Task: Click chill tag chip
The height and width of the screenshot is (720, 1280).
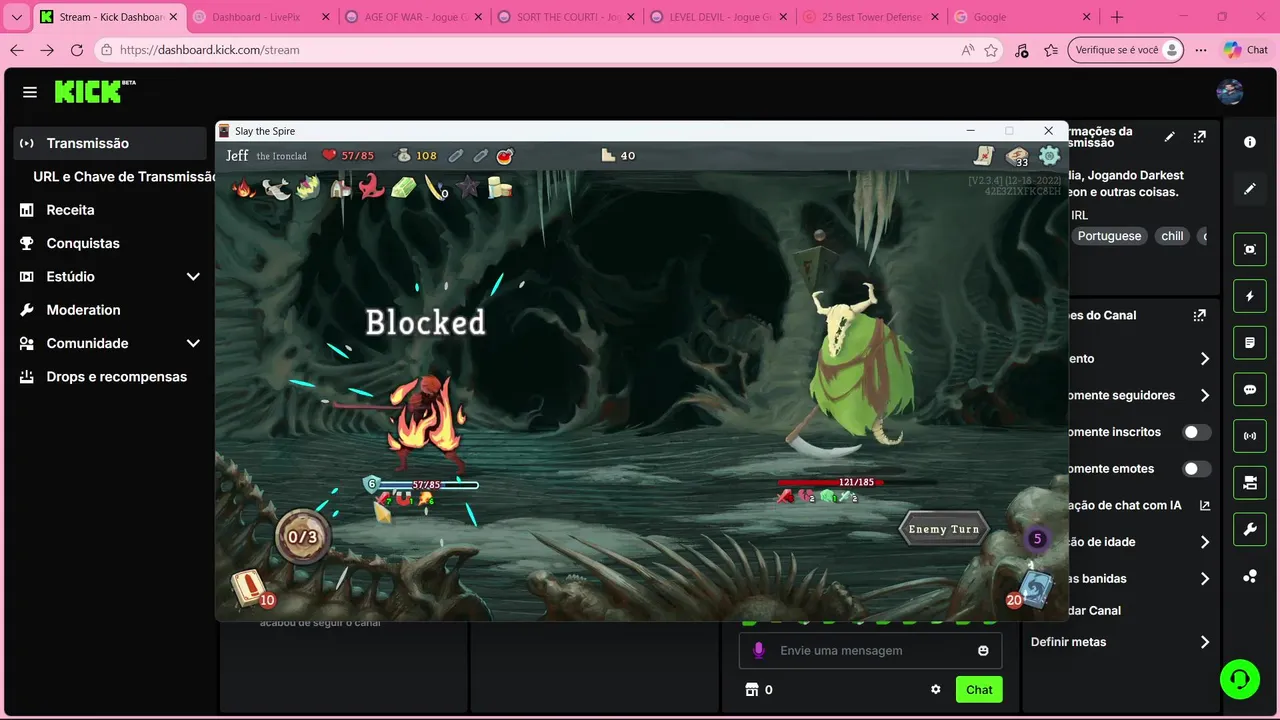Action: [1172, 236]
